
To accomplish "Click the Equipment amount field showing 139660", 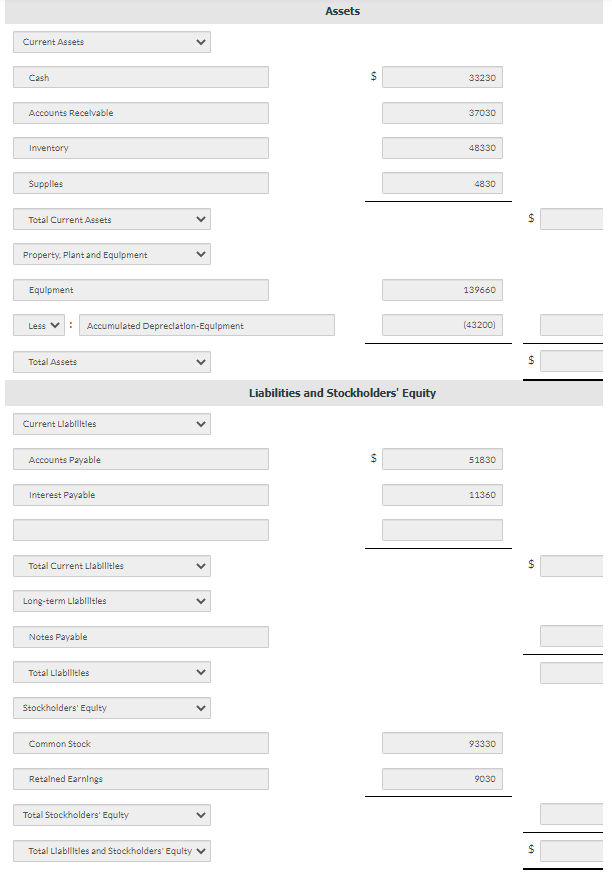I will tap(442, 290).
